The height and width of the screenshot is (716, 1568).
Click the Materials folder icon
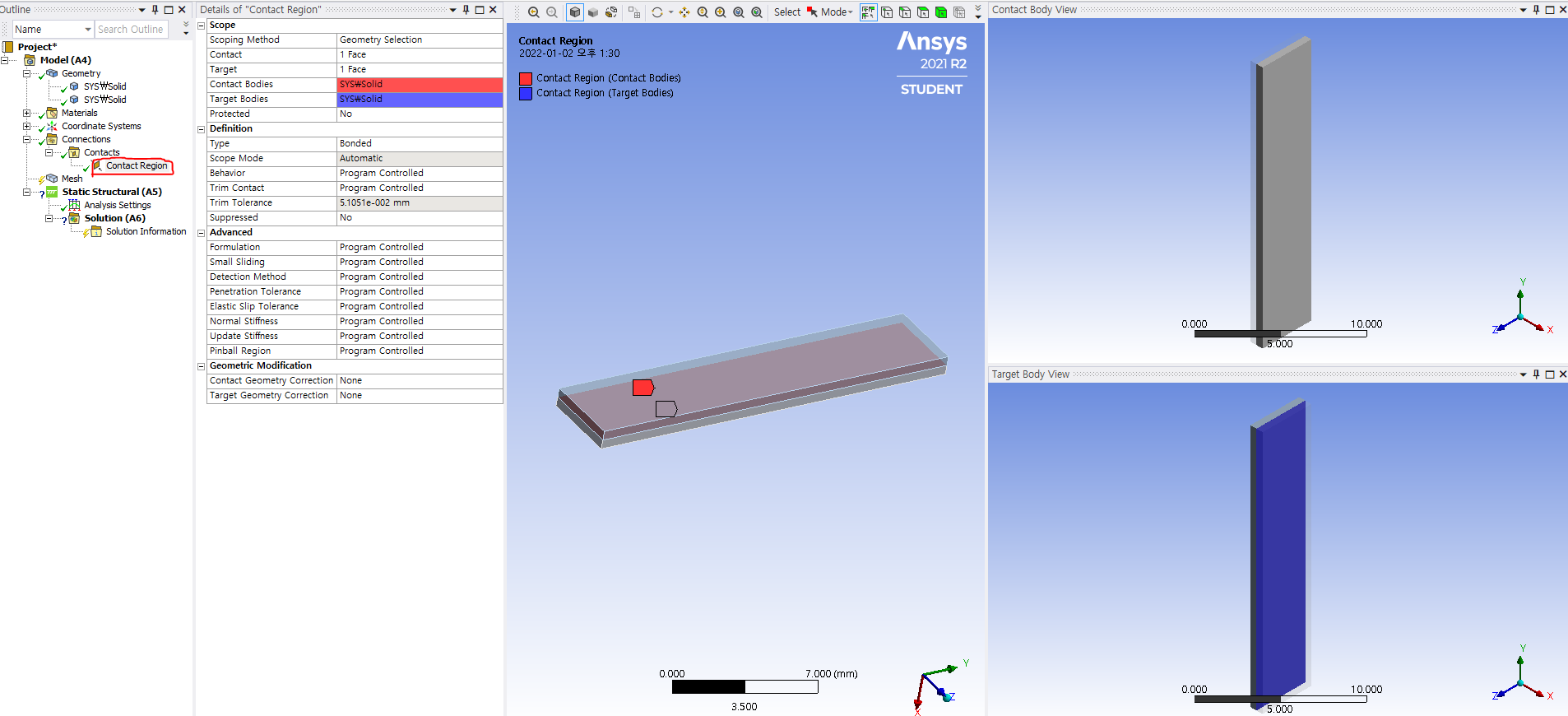click(x=52, y=113)
